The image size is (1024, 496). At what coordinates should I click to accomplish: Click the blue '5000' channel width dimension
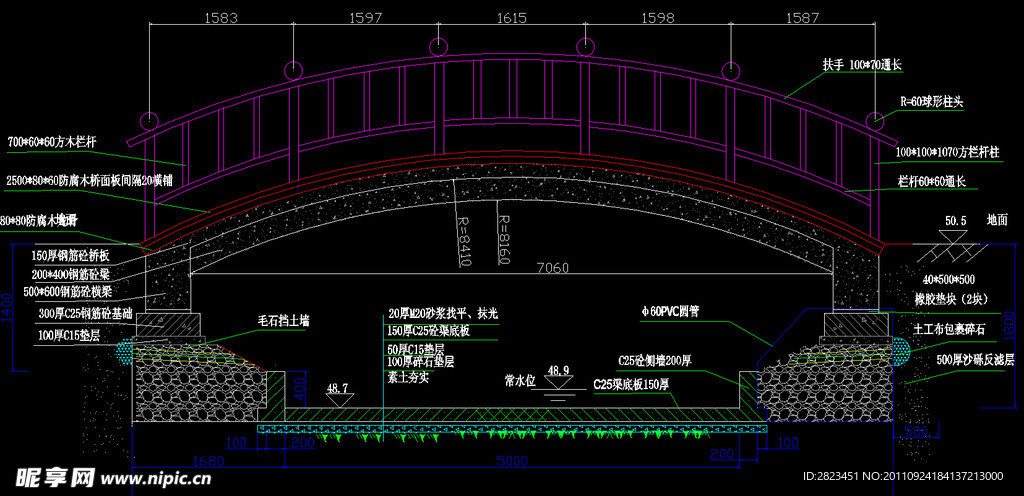tap(512, 461)
